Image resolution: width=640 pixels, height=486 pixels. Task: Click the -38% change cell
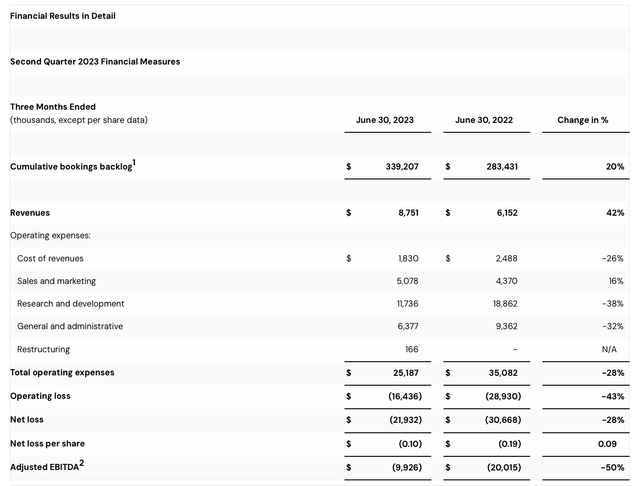pyautogui.click(x=613, y=304)
